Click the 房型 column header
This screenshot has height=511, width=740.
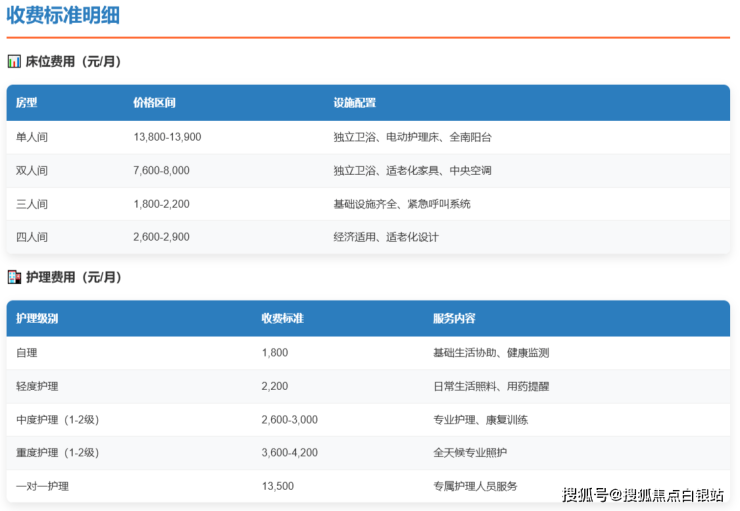(x=27, y=103)
